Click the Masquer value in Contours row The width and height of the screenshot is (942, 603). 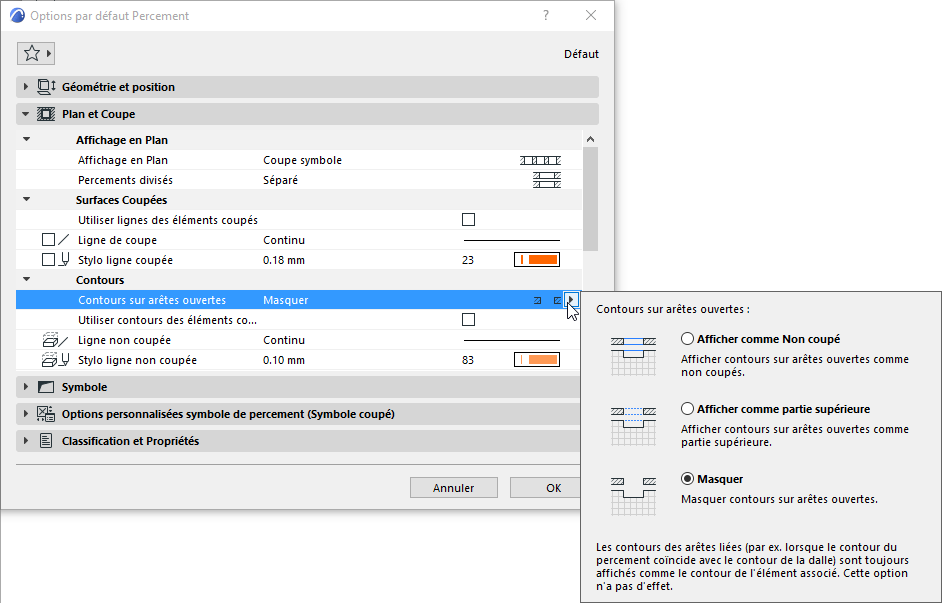[x=285, y=300]
